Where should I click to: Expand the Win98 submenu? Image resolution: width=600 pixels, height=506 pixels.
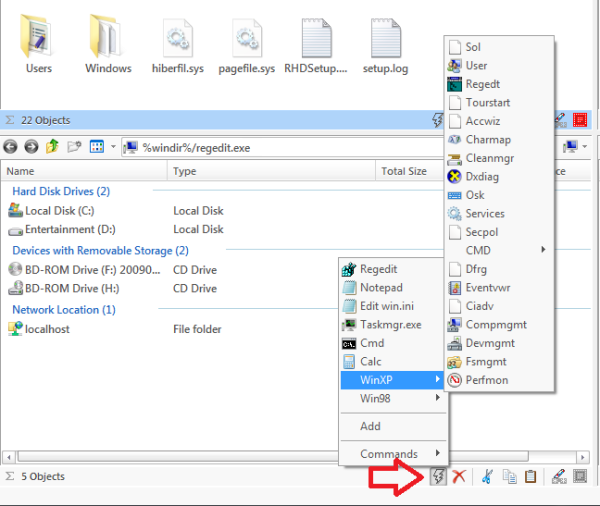393,398
